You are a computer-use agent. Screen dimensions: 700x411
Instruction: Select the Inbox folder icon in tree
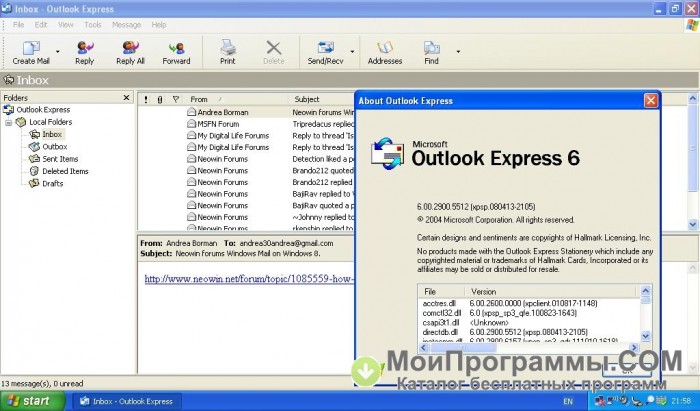tap(35, 134)
